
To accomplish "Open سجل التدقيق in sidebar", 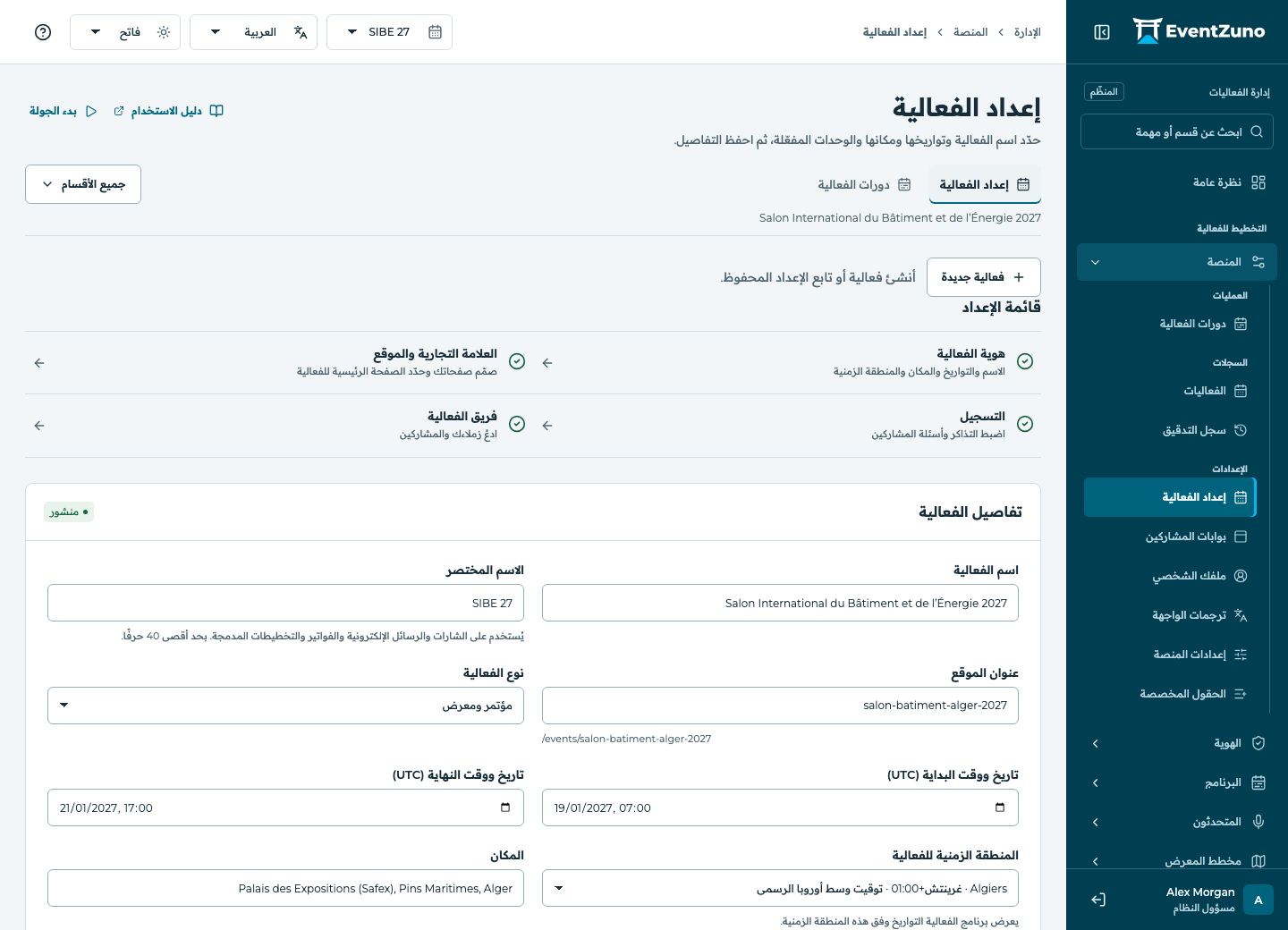I will click(1170, 430).
